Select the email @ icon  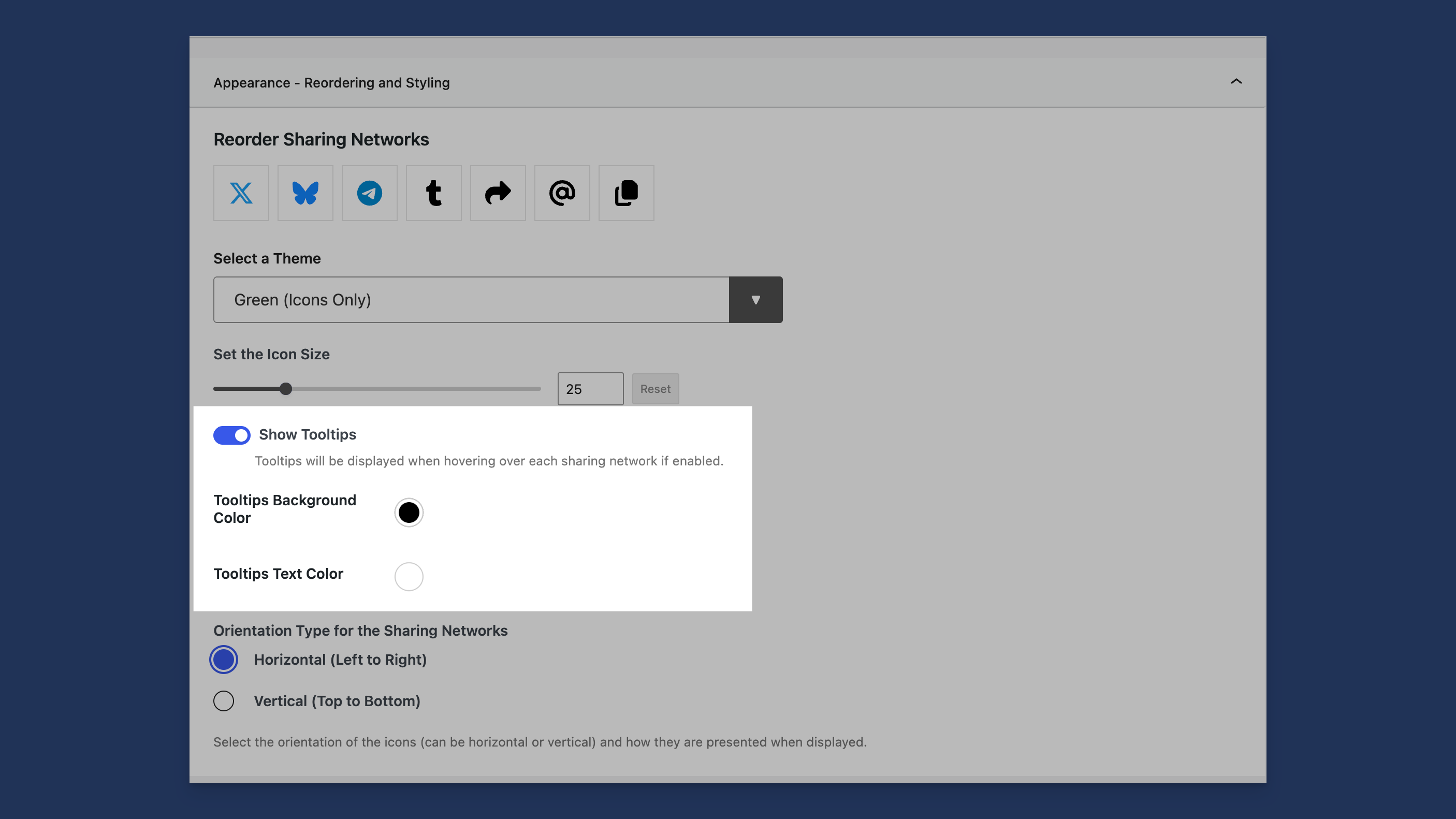(x=562, y=193)
